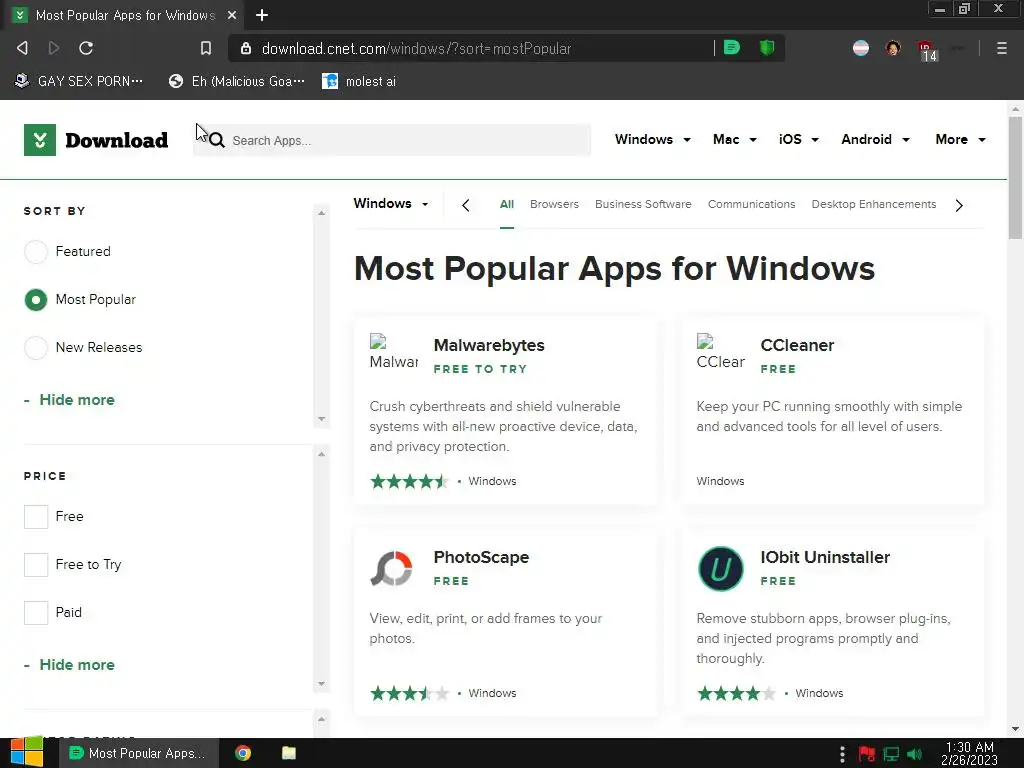Check the Free to Try price filter
This screenshot has height=768, width=1024.
(x=36, y=564)
